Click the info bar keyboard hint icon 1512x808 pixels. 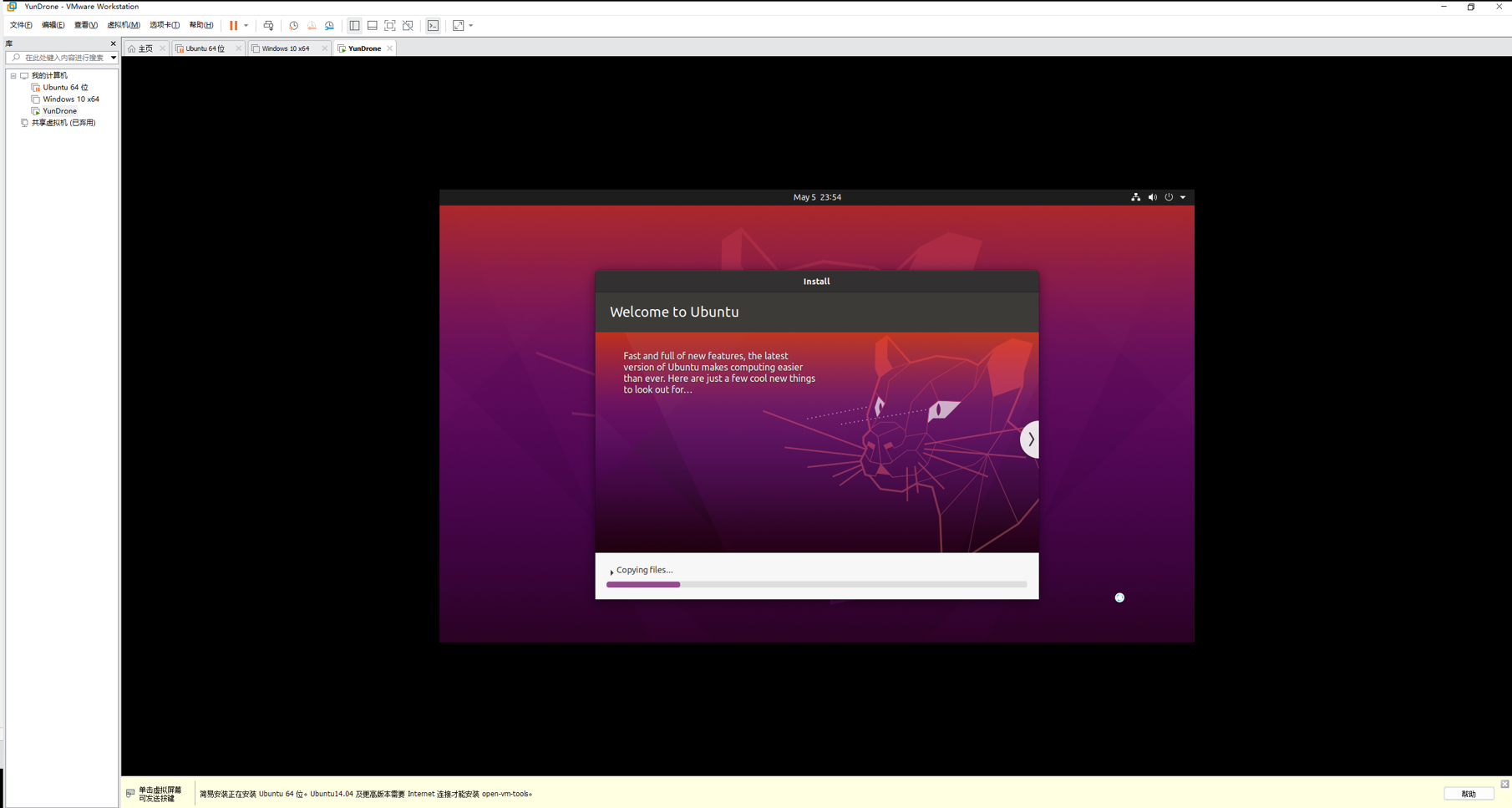point(130,794)
